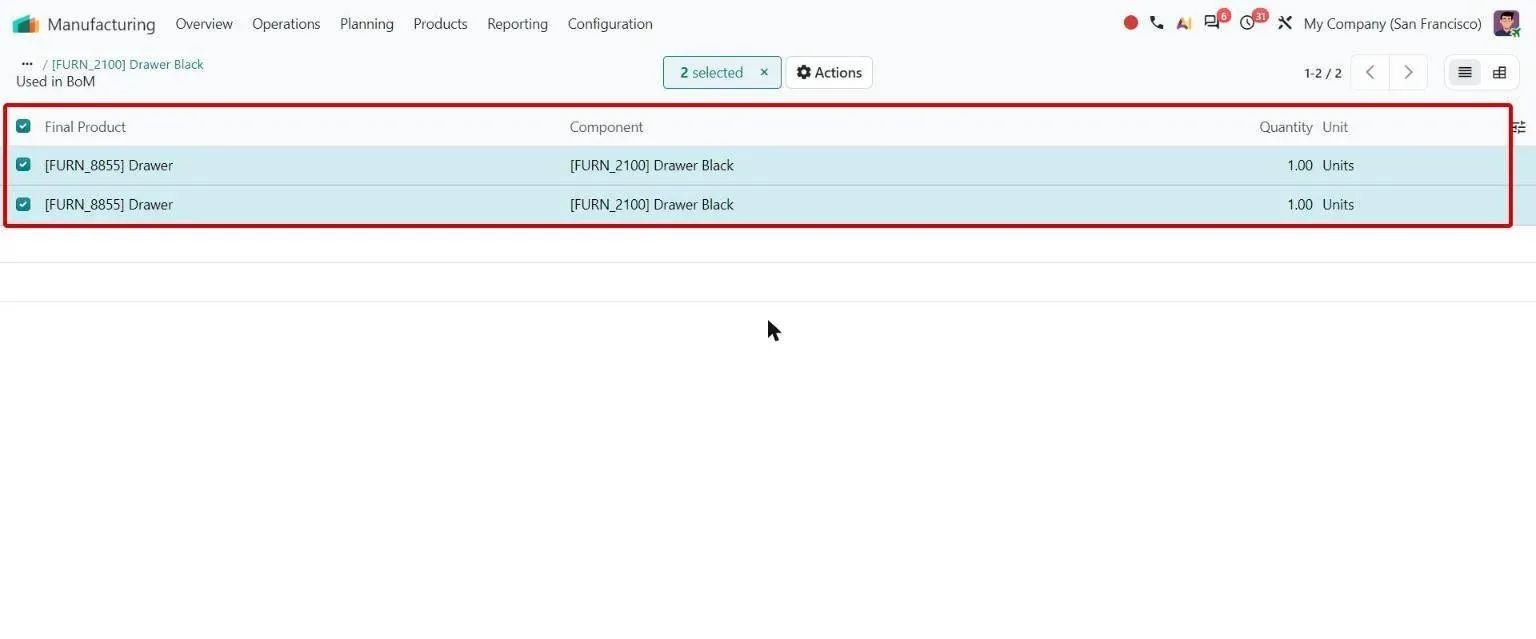The image size is (1536, 639).
Task: Uncheck the first Drawer row checkbox
Action: tap(23, 165)
